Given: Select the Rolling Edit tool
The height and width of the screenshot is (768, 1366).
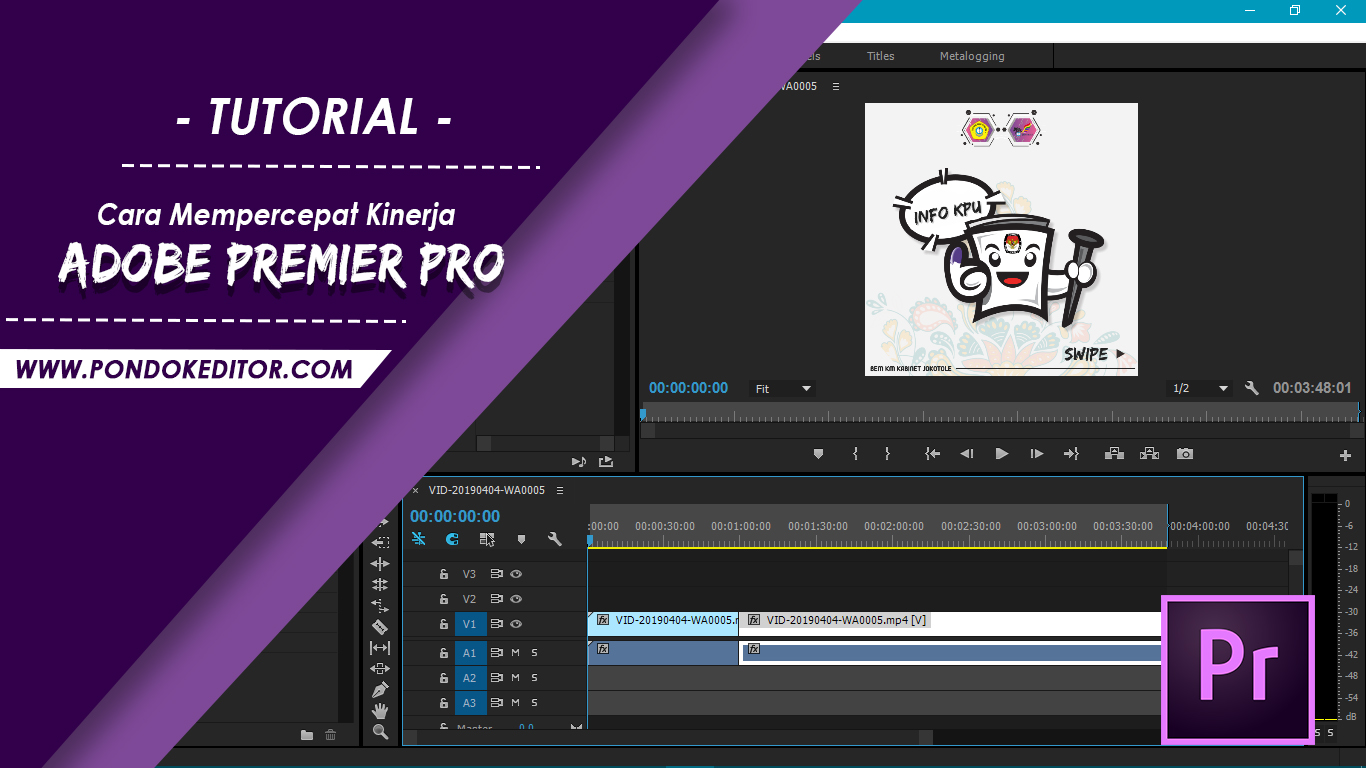Looking at the screenshot, I should (x=381, y=584).
